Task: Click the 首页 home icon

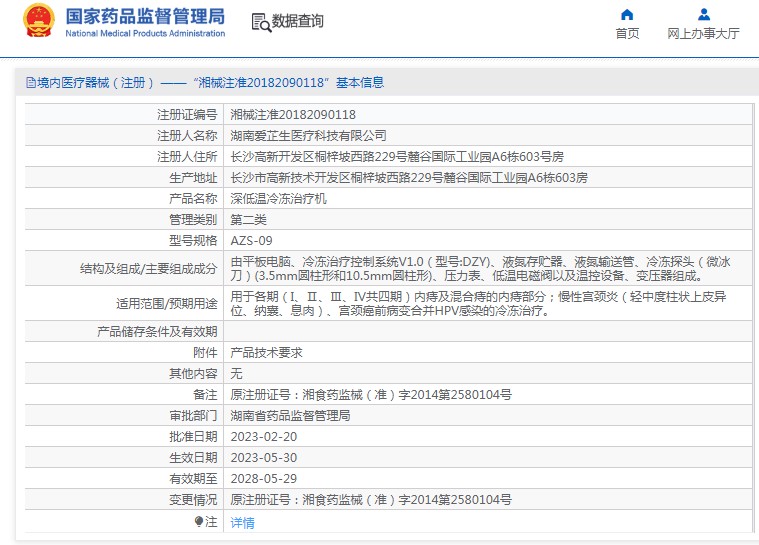Action: point(627,15)
